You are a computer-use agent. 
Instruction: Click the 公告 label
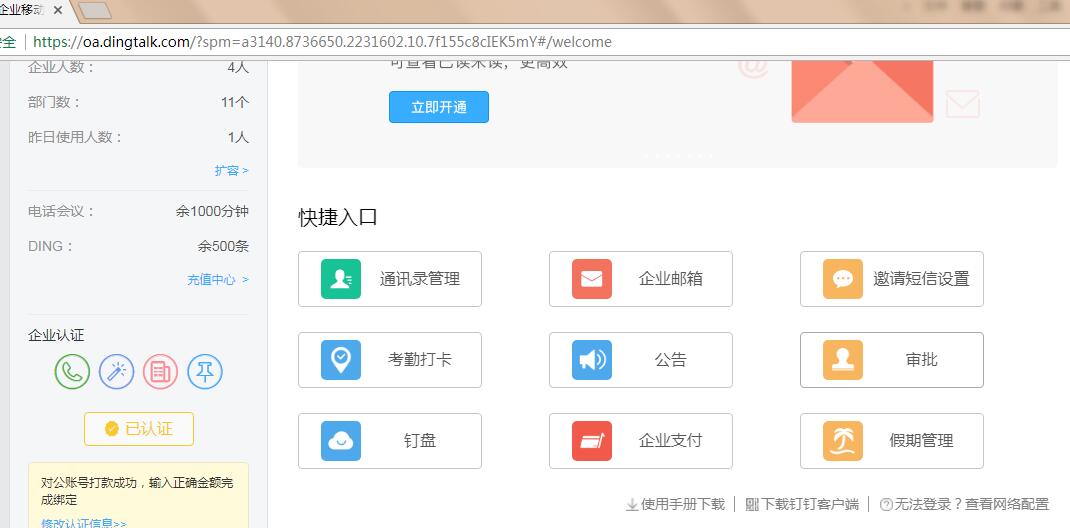671,360
